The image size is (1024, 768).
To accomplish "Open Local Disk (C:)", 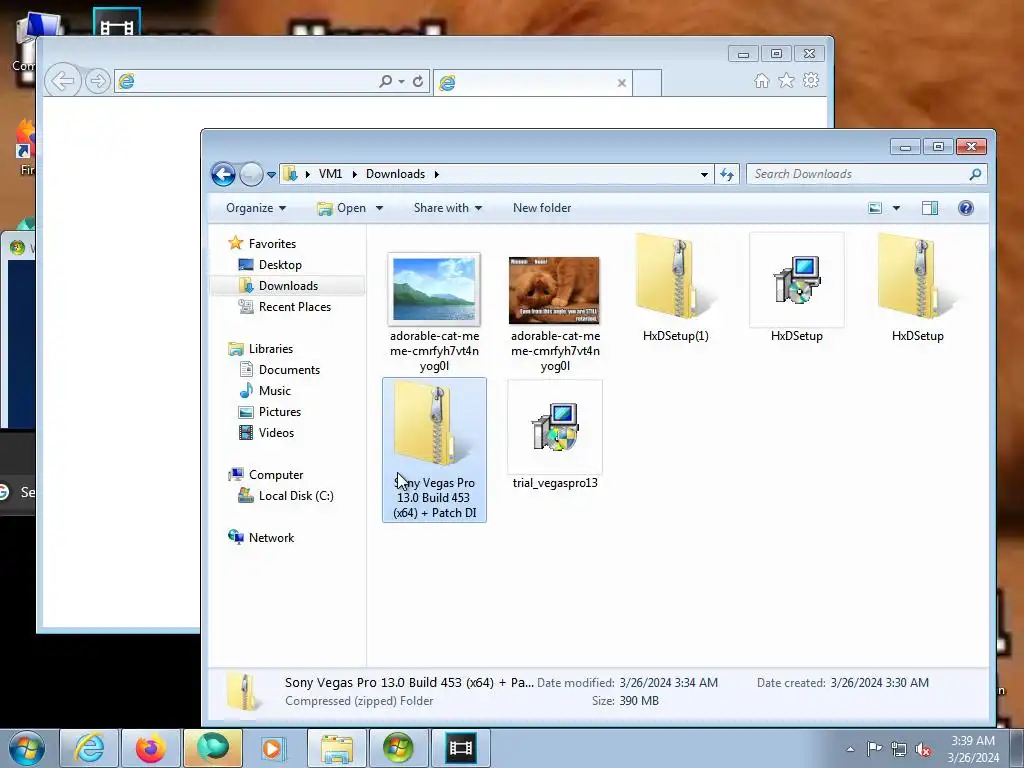I will pos(296,496).
